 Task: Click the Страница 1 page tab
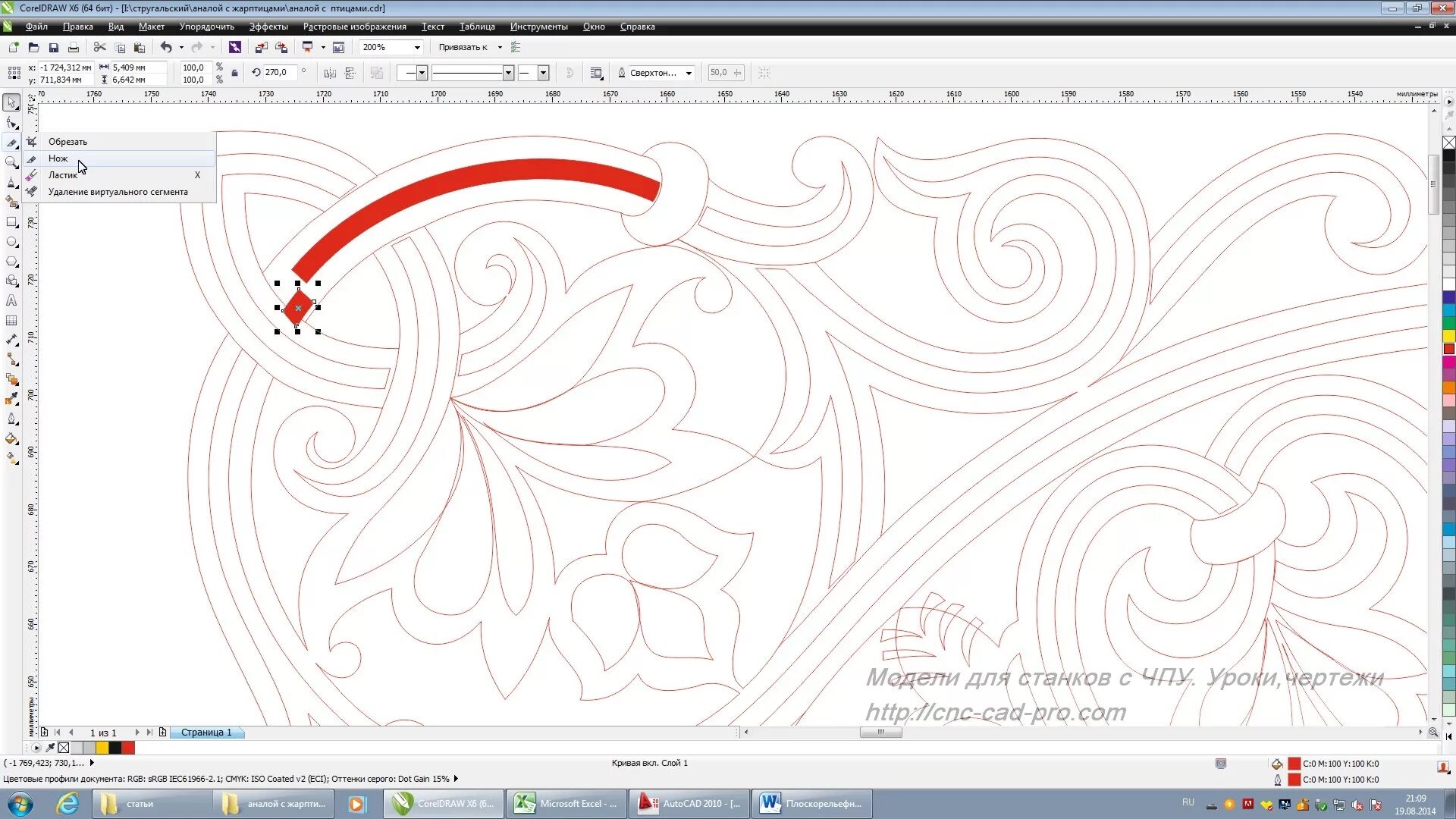tap(206, 733)
